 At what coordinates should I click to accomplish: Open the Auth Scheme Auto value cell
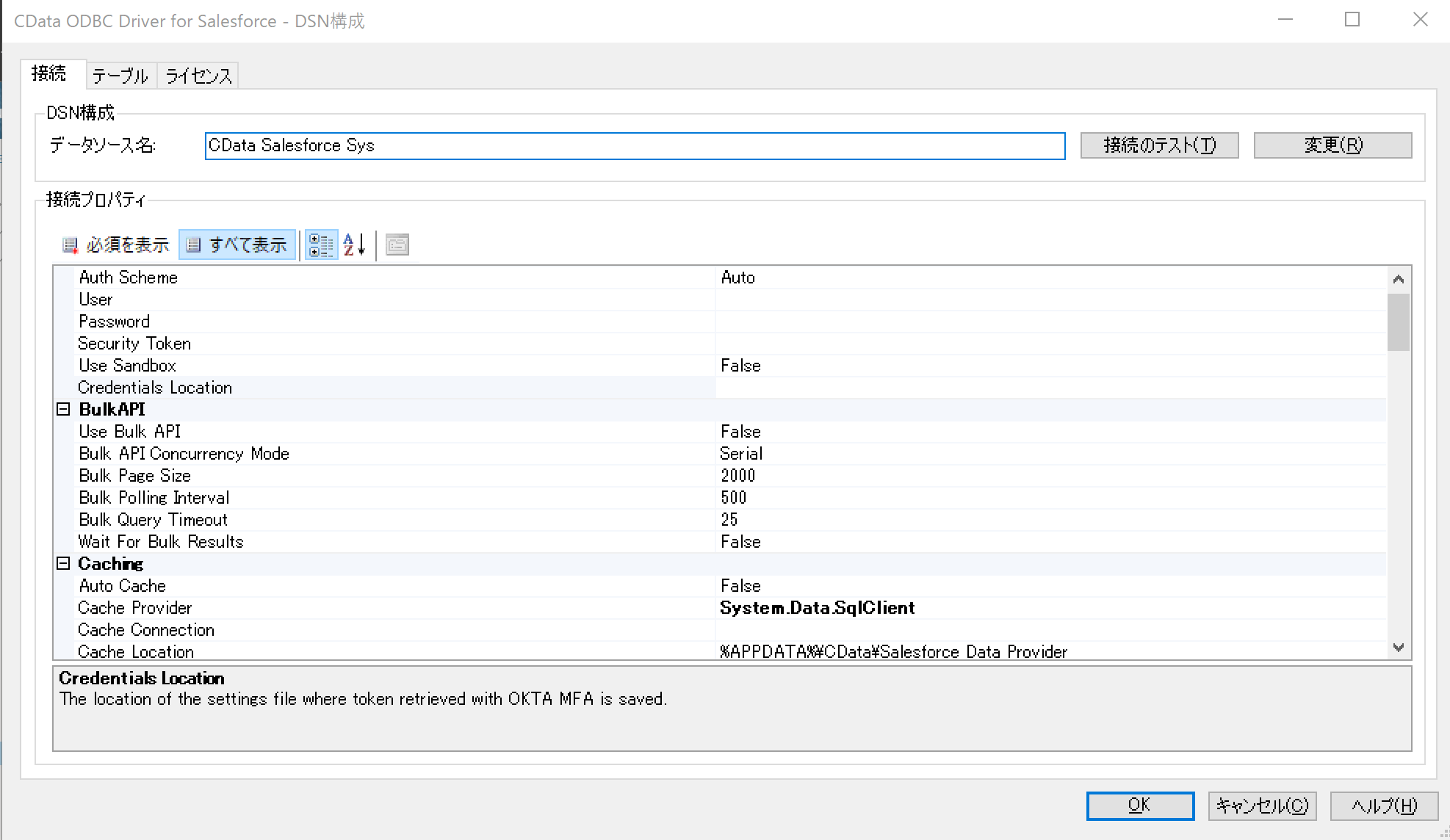[x=738, y=278]
